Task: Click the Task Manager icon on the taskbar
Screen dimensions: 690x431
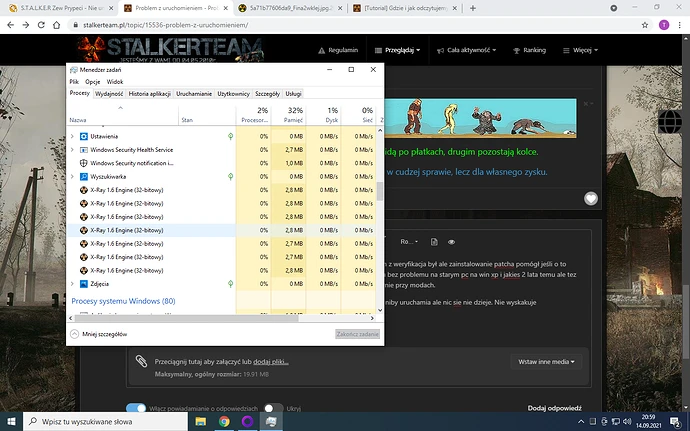Action: tap(271, 422)
